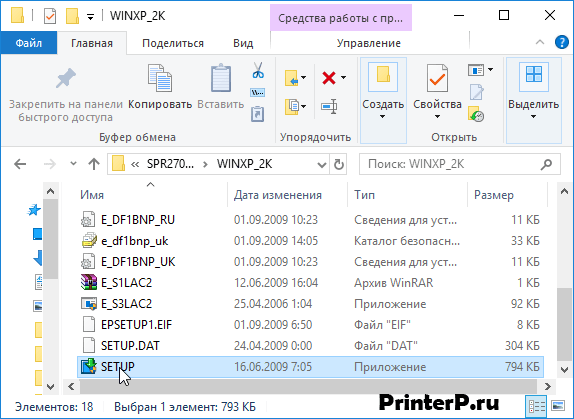Click the Rename icon
The height and width of the screenshot is (419, 574).
(329, 106)
